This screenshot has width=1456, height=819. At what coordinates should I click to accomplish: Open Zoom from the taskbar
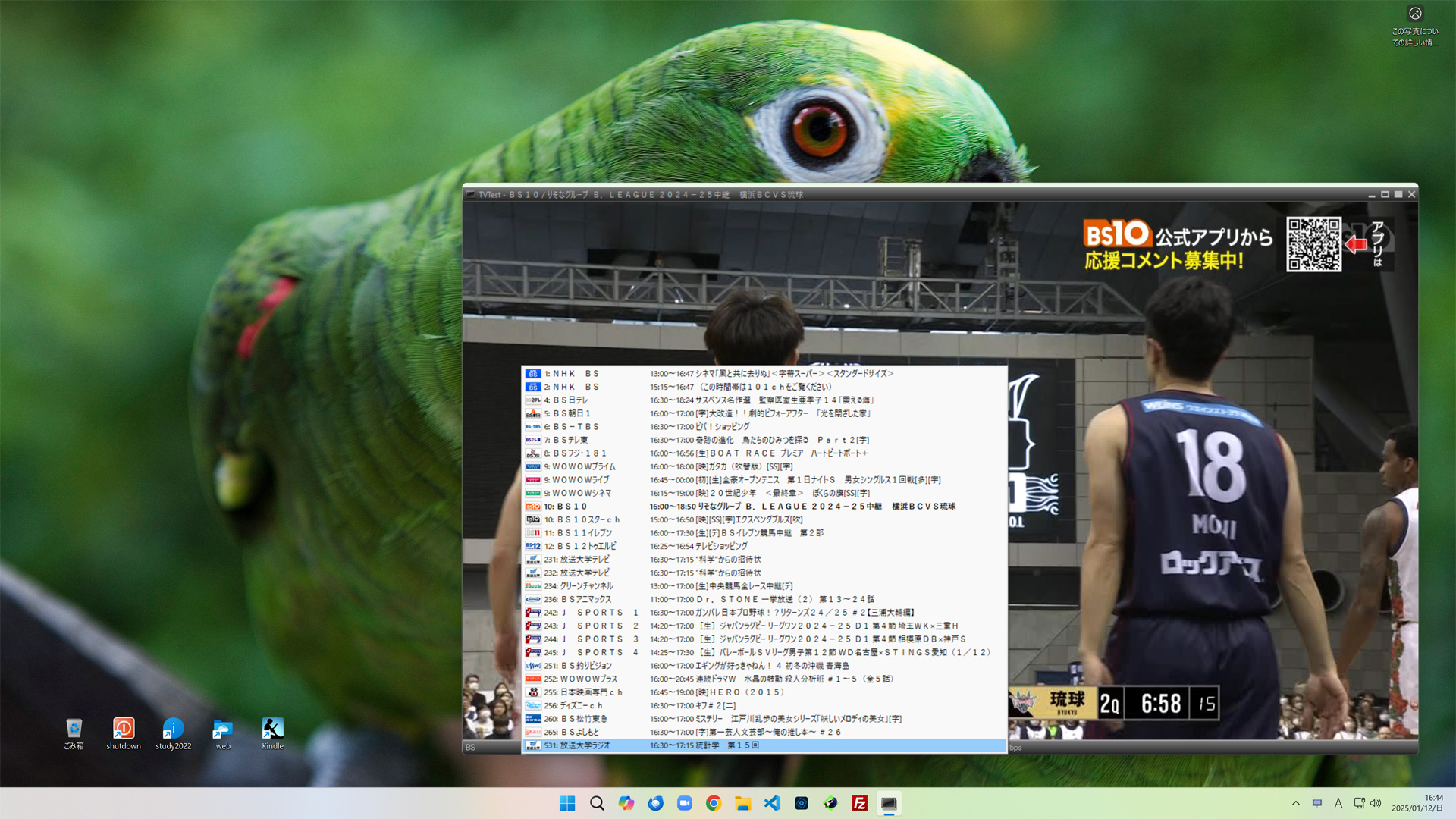pyautogui.click(x=684, y=803)
